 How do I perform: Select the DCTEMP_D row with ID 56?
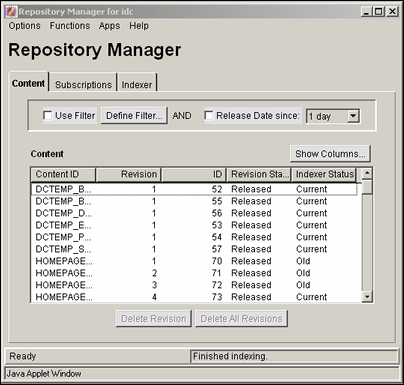(194, 213)
